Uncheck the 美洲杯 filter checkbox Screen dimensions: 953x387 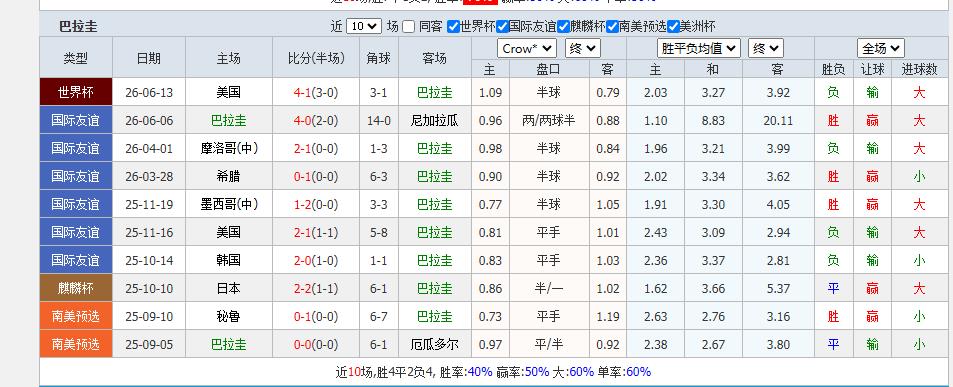pyautogui.click(x=673, y=27)
